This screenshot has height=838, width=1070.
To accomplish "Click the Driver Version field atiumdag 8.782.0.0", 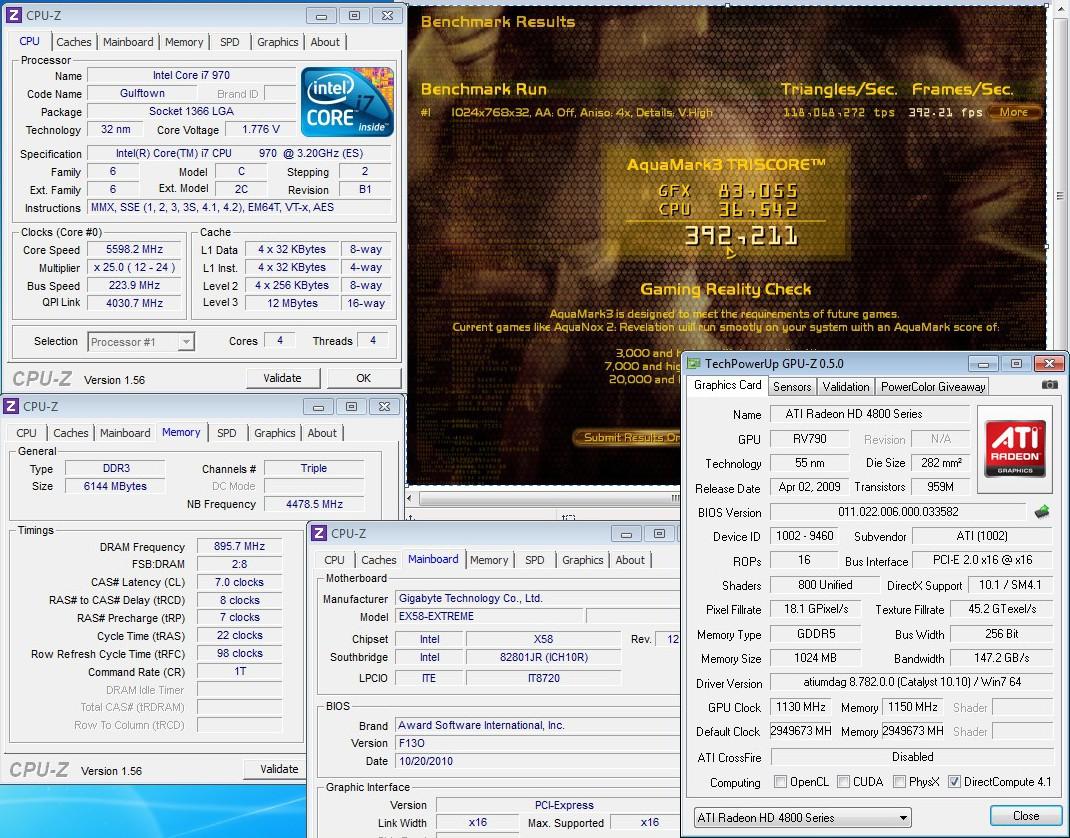I will click(912, 682).
